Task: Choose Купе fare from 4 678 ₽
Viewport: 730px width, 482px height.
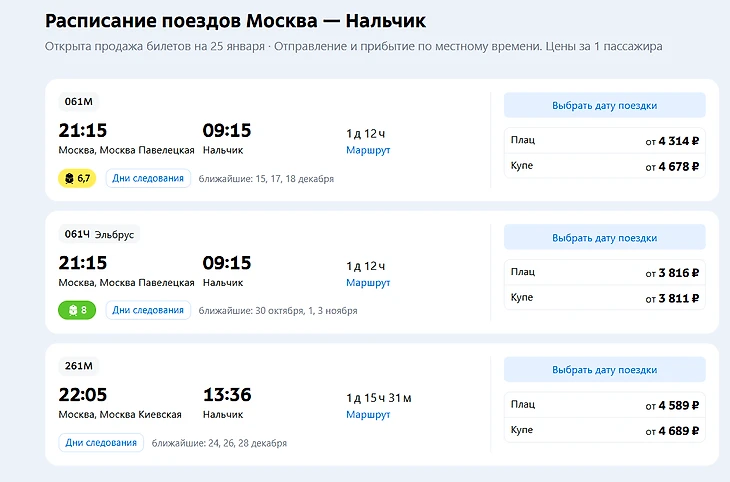Action: (604, 166)
